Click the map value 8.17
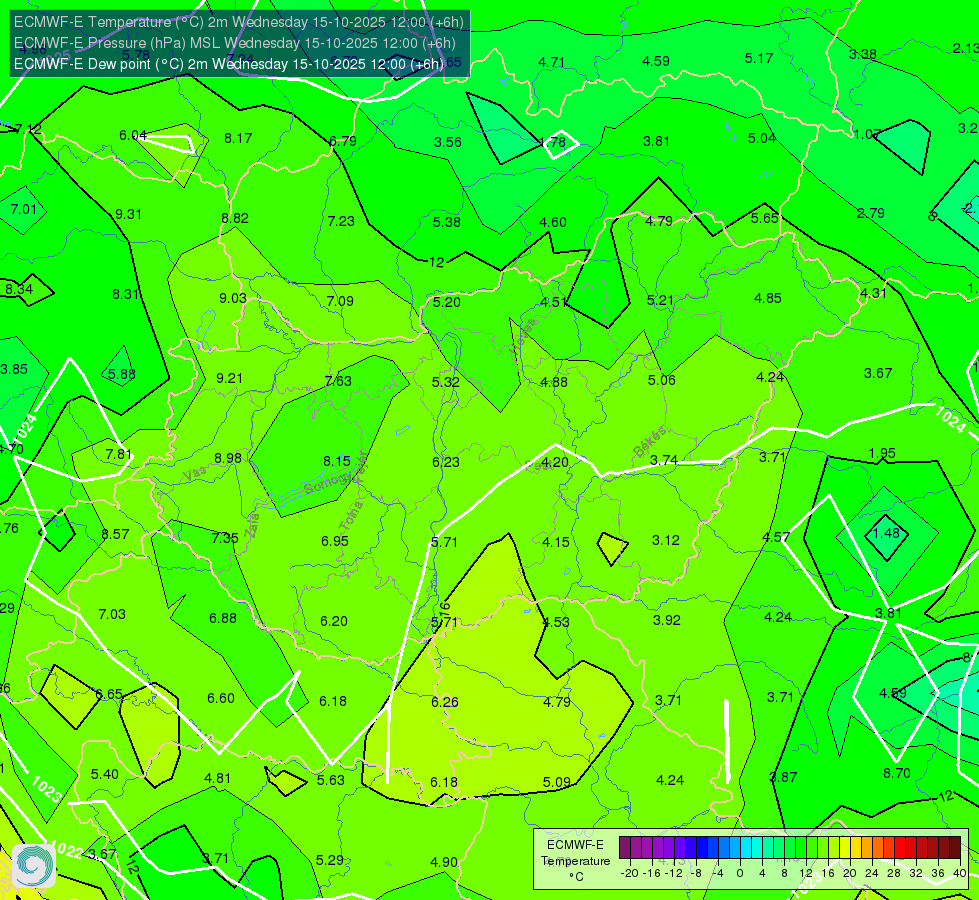Image resolution: width=979 pixels, height=900 pixels. [238, 139]
